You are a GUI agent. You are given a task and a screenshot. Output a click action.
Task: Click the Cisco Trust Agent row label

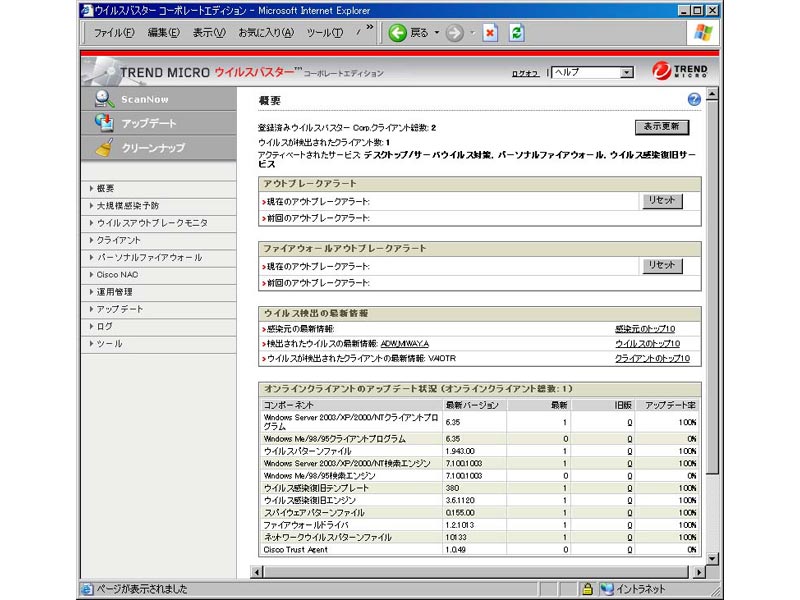click(x=295, y=549)
